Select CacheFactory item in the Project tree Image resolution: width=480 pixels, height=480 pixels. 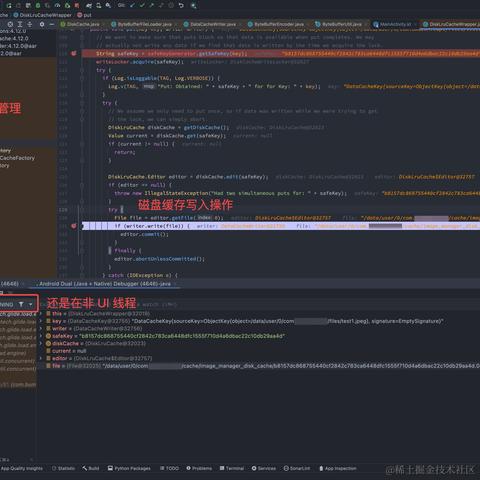17,158
